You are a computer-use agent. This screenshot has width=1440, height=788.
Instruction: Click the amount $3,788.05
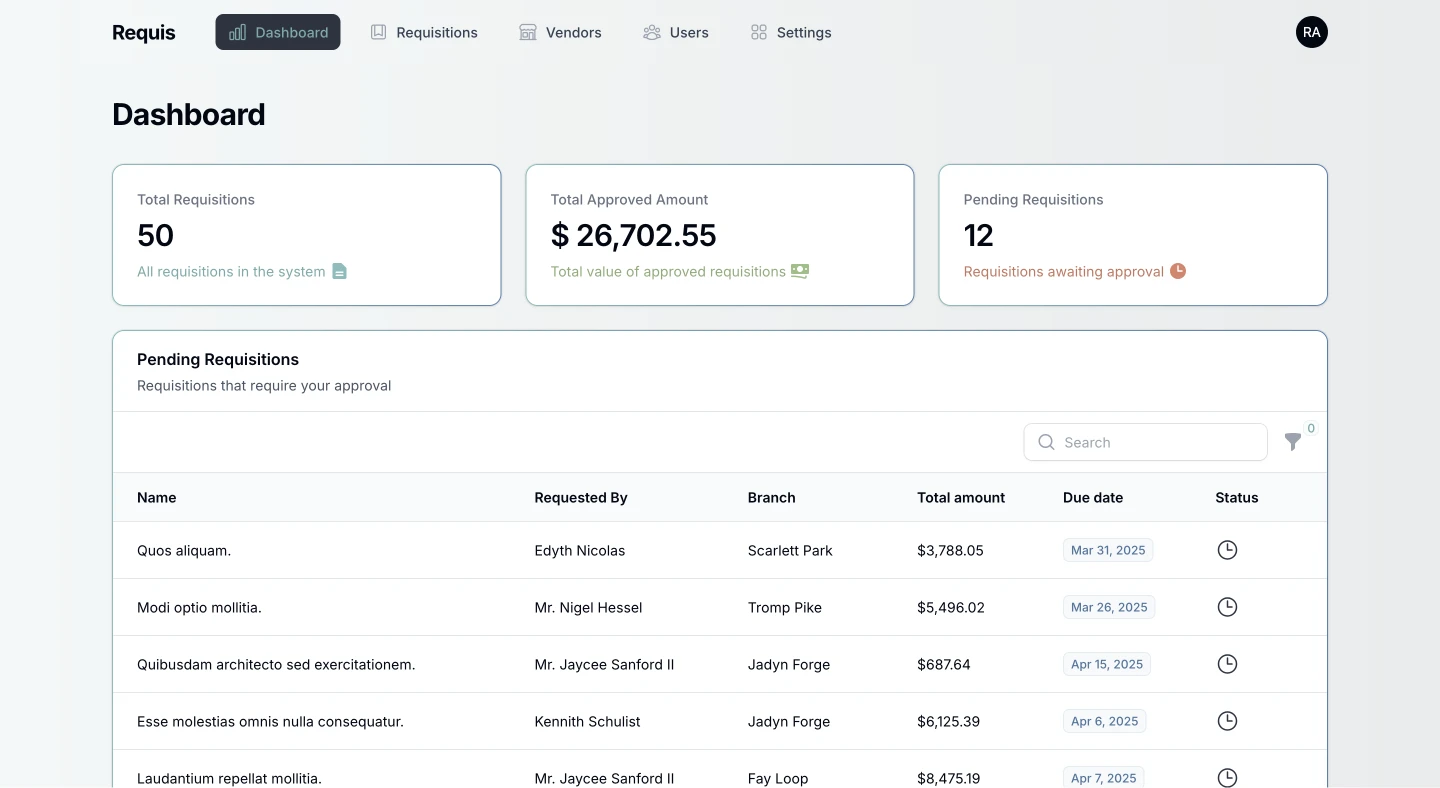coord(950,550)
